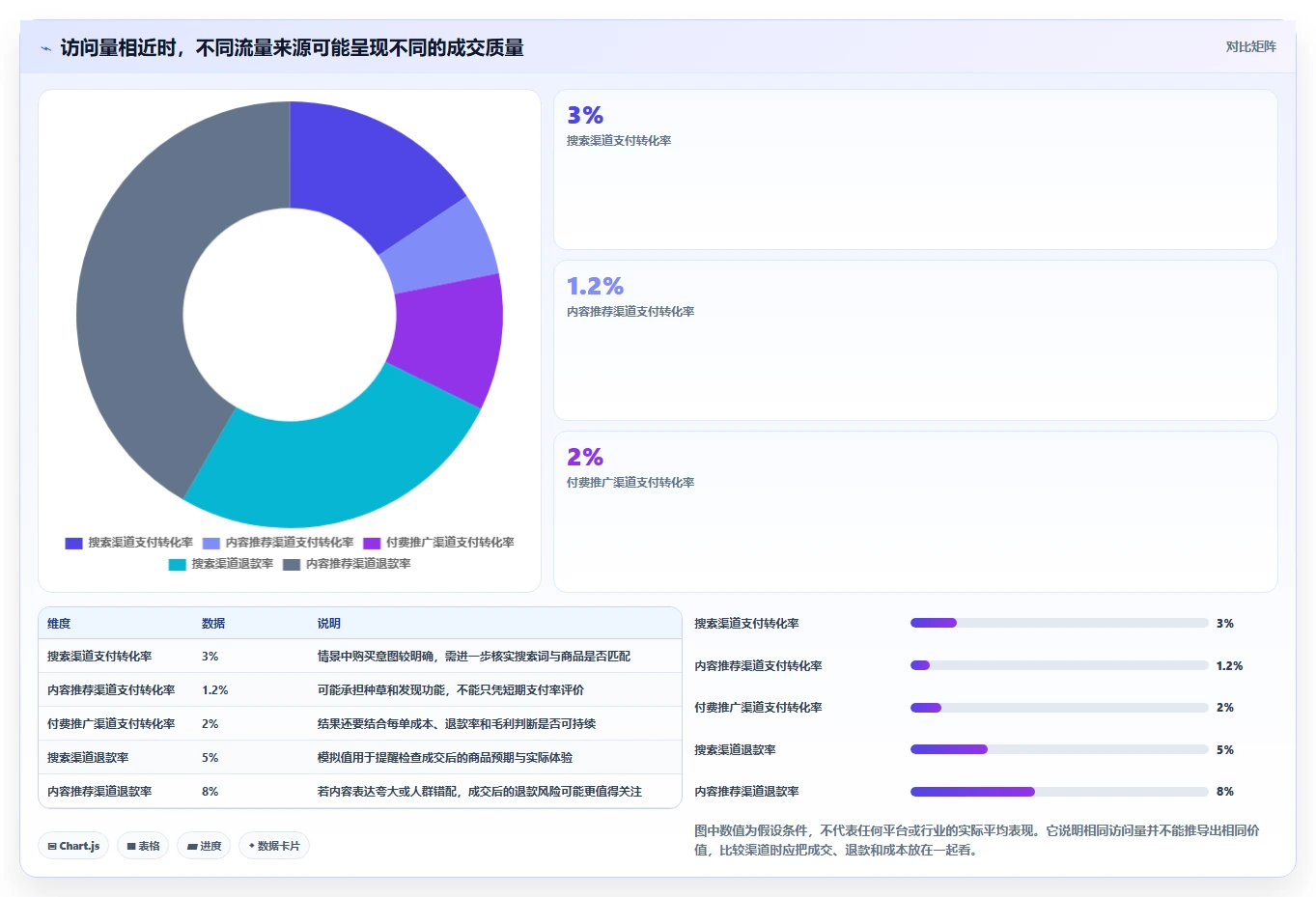
Task: Select the 1.2% content recommendation card
Action: click(915, 340)
